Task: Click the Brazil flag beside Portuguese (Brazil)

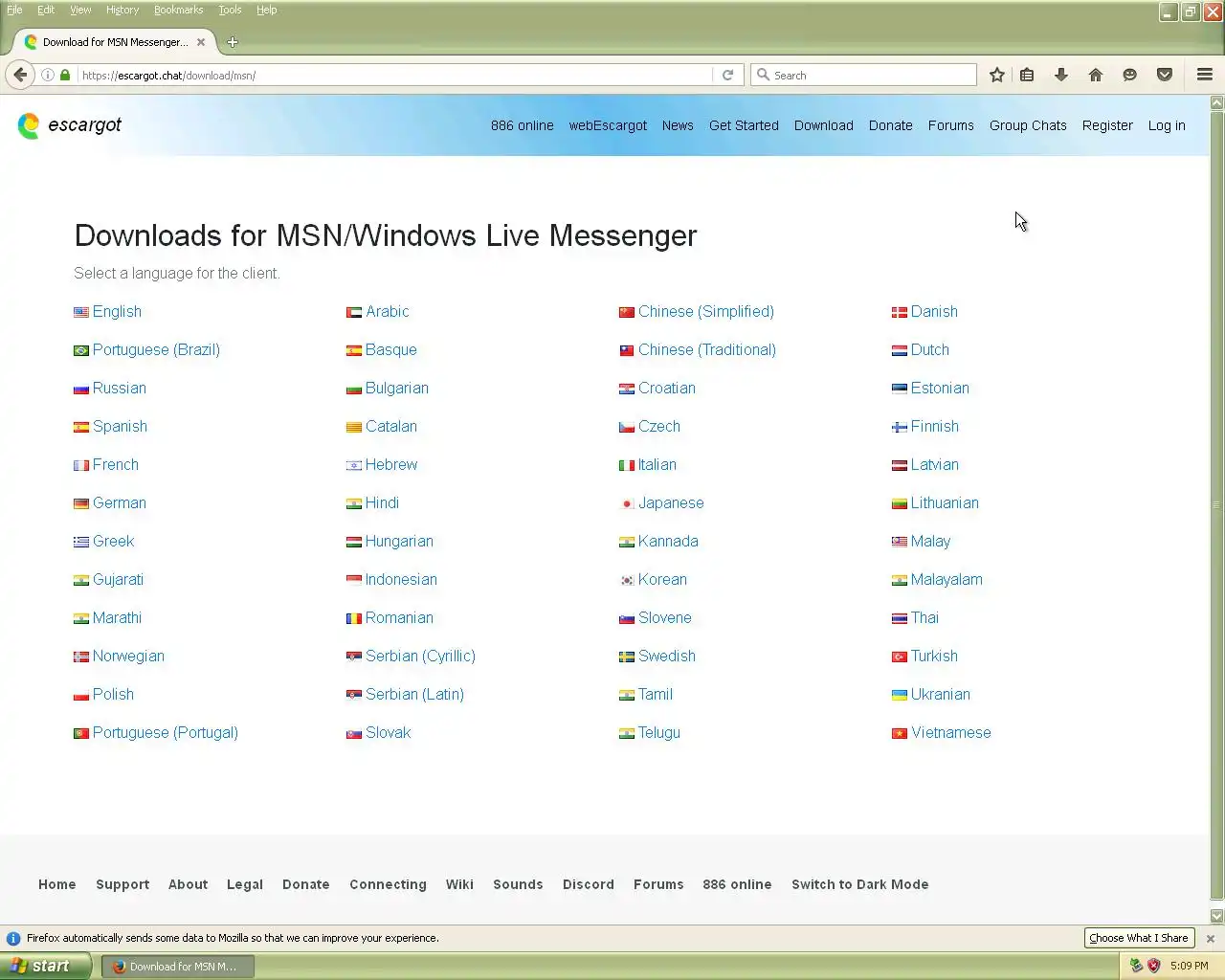Action: click(81, 350)
